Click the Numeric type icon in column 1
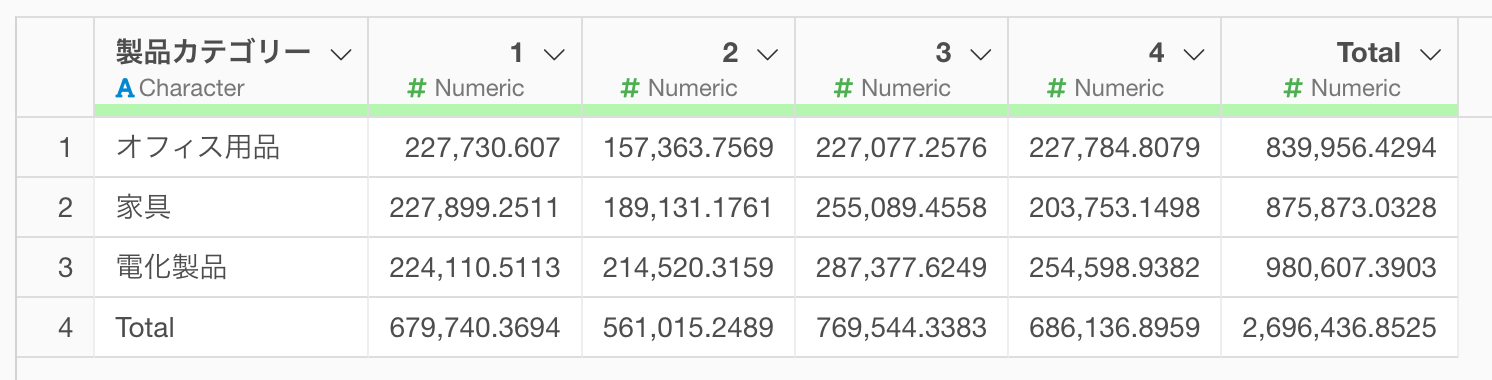Image resolution: width=1492 pixels, height=380 pixels. [x=417, y=88]
